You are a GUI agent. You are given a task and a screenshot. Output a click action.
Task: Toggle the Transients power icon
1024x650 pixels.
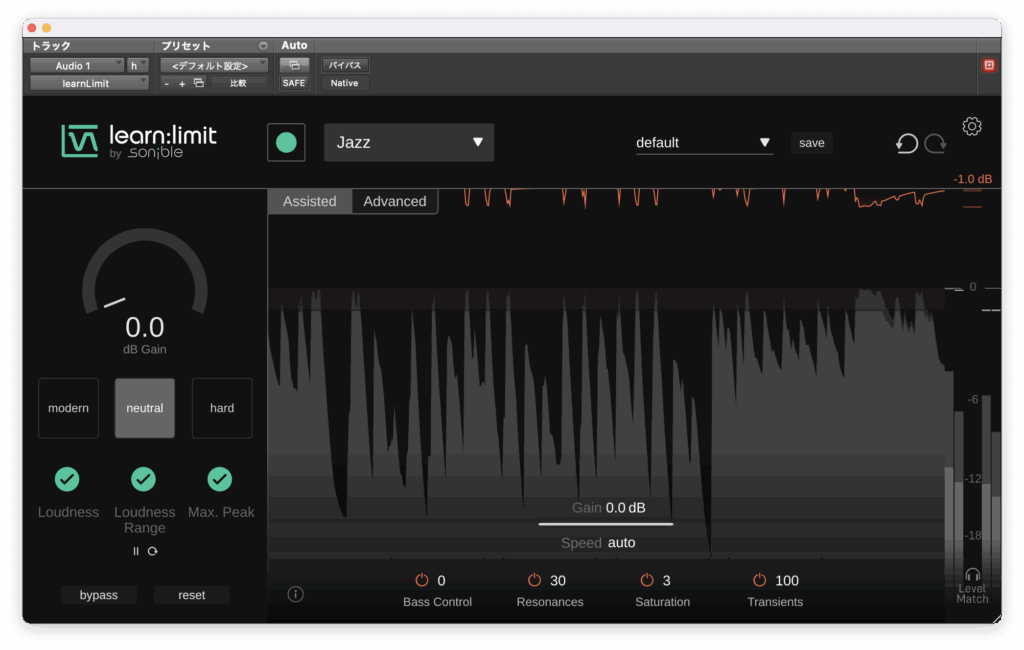tap(760, 580)
